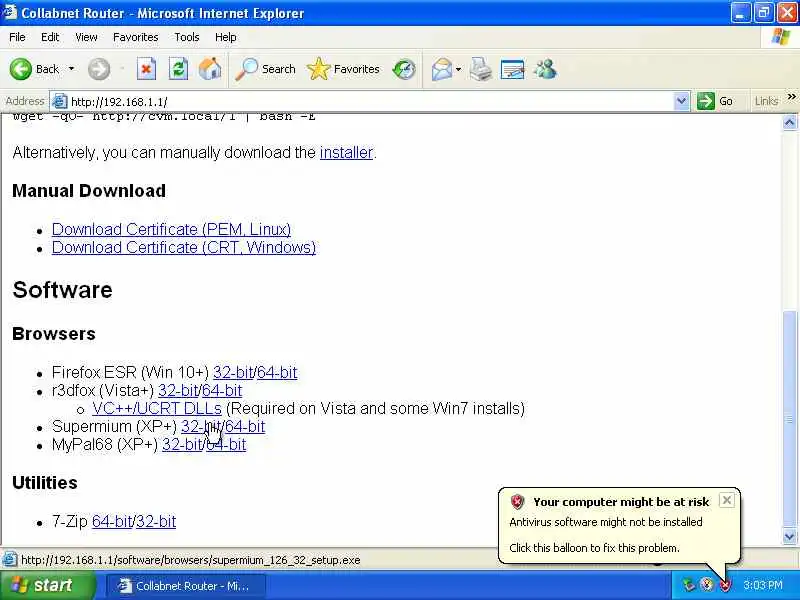Click the Edit page toolbar icon

pos(512,69)
